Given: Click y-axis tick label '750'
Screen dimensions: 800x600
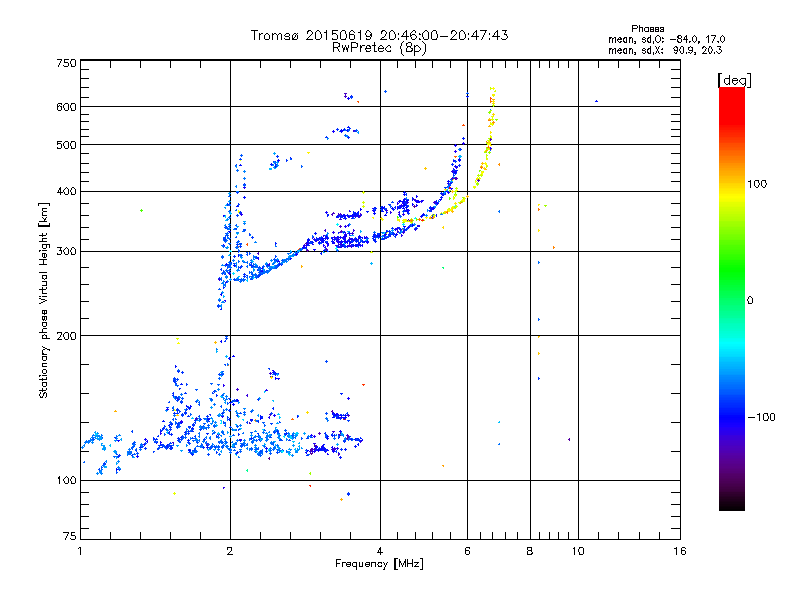Looking at the screenshot, I should pos(66,63).
